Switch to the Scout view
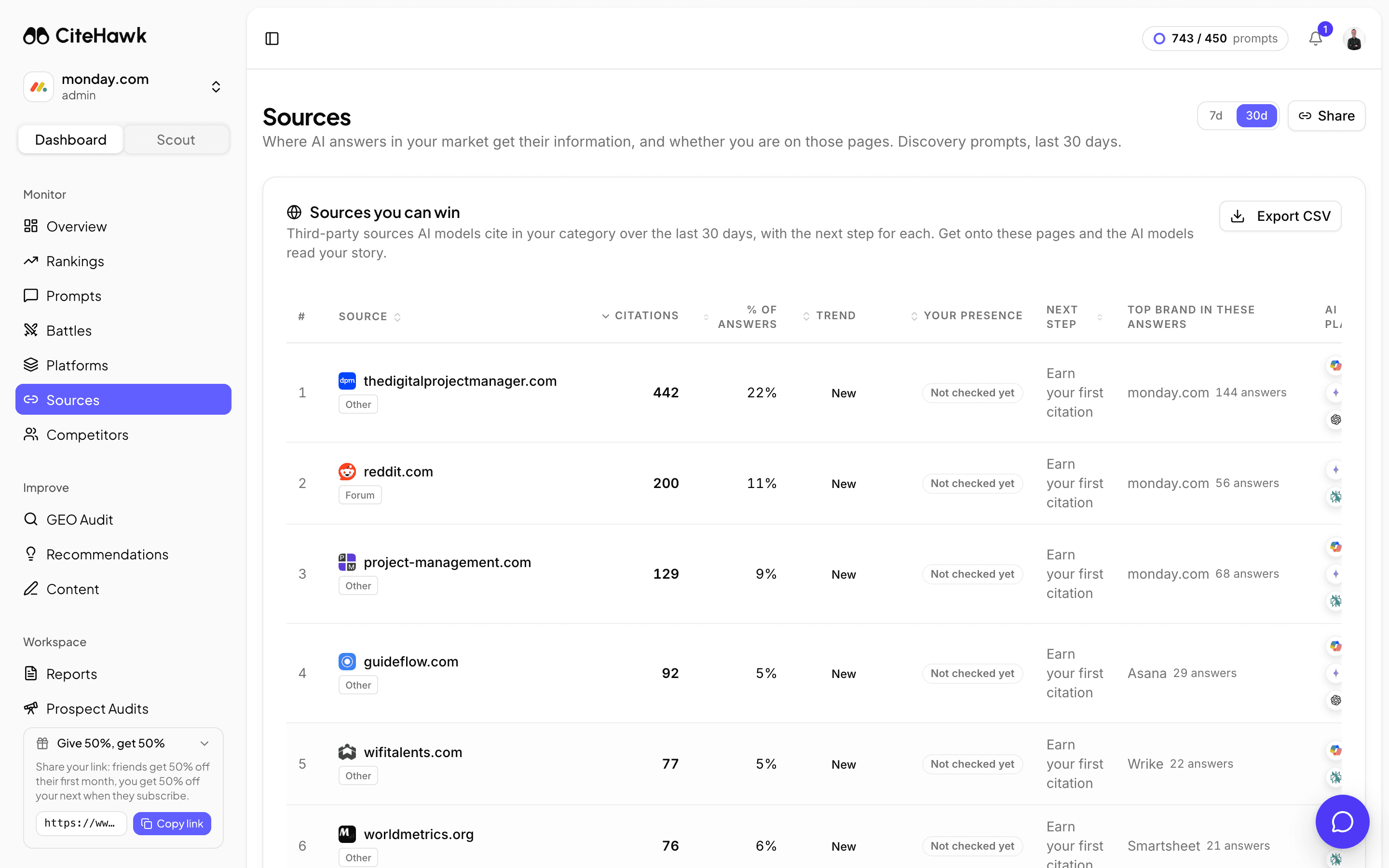 pos(176,139)
